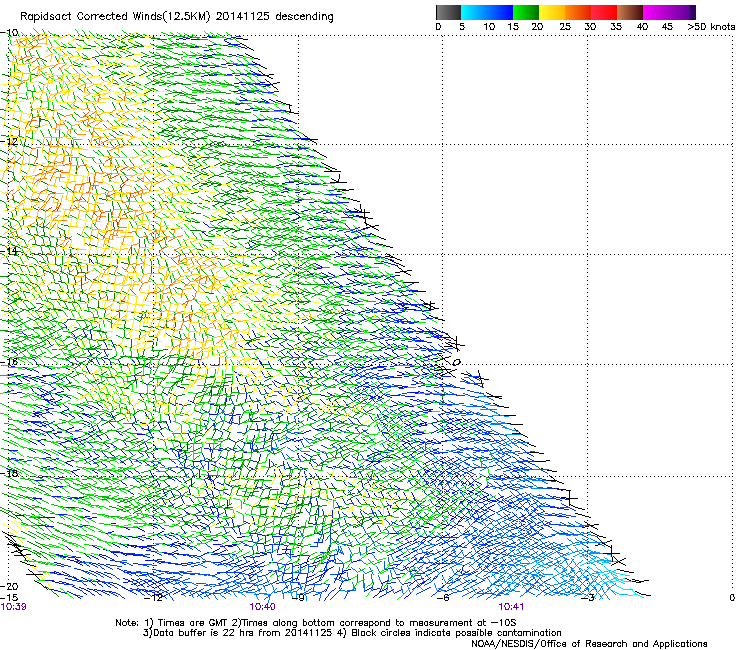This screenshot has width=740, height=650.
Task: Click the '-20' latitude axis label
Action: click(x=9, y=586)
